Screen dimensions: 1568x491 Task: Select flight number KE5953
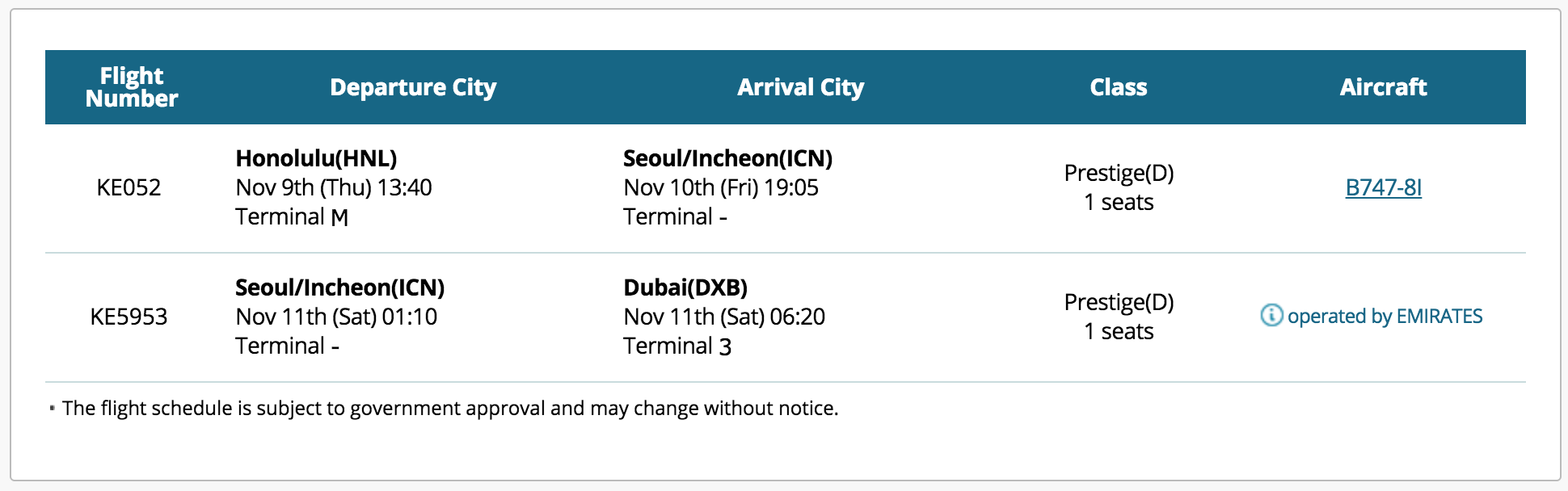pyautogui.click(x=129, y=317)
